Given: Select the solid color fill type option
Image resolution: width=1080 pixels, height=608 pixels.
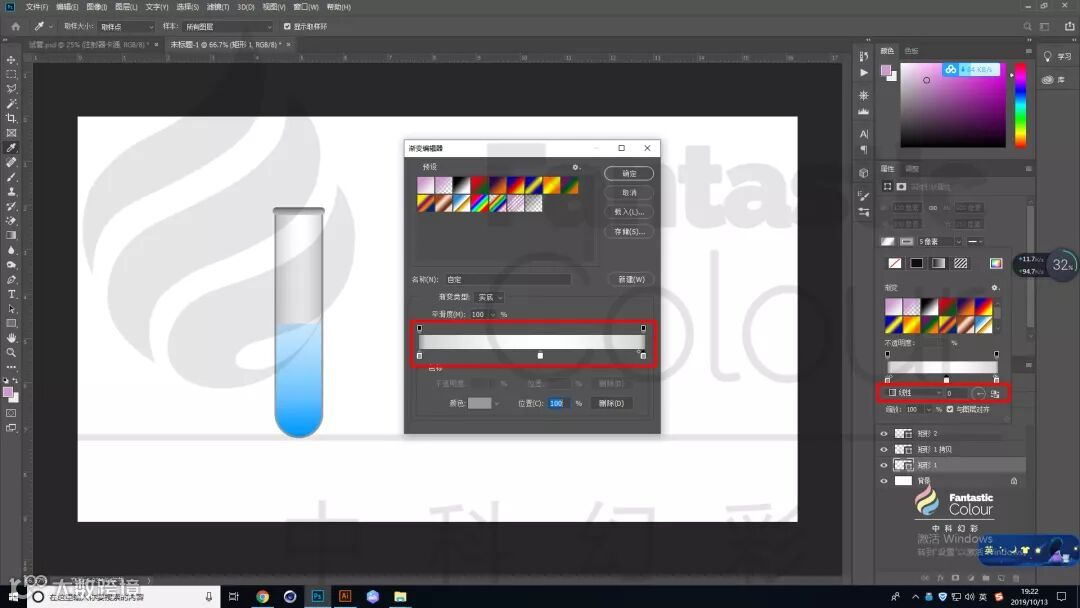Looking at the screenshot, I should click(x=916, y=263).
